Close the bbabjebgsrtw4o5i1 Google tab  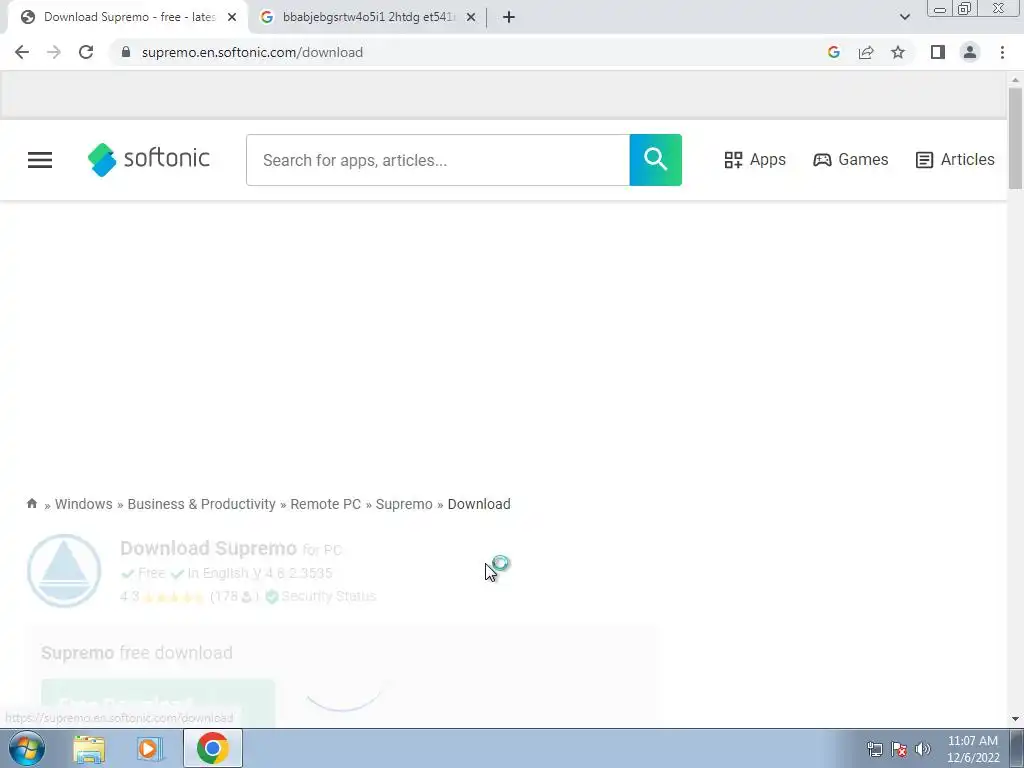(x=471, y=18)
